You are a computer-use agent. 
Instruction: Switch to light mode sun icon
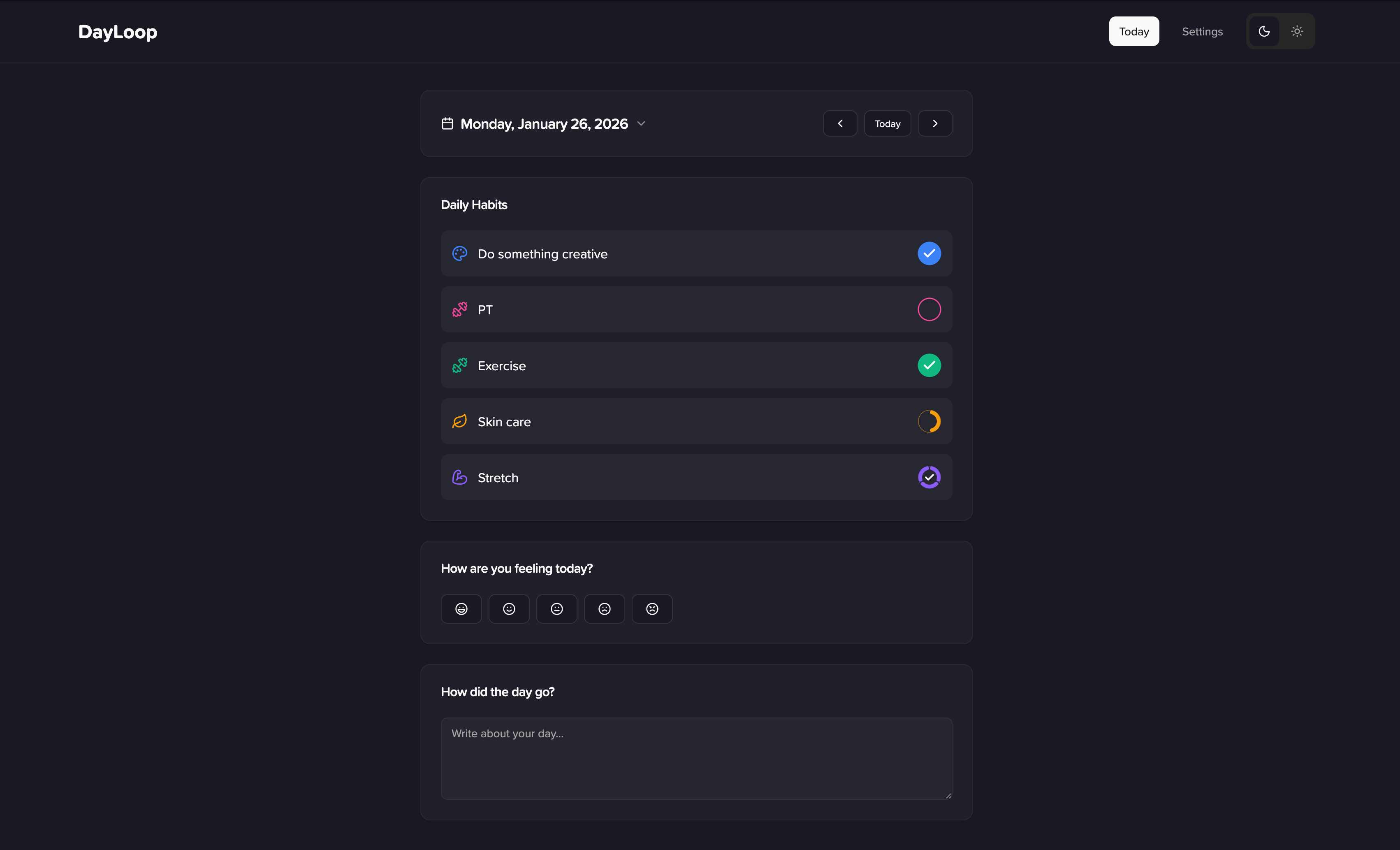point(1297,31)
